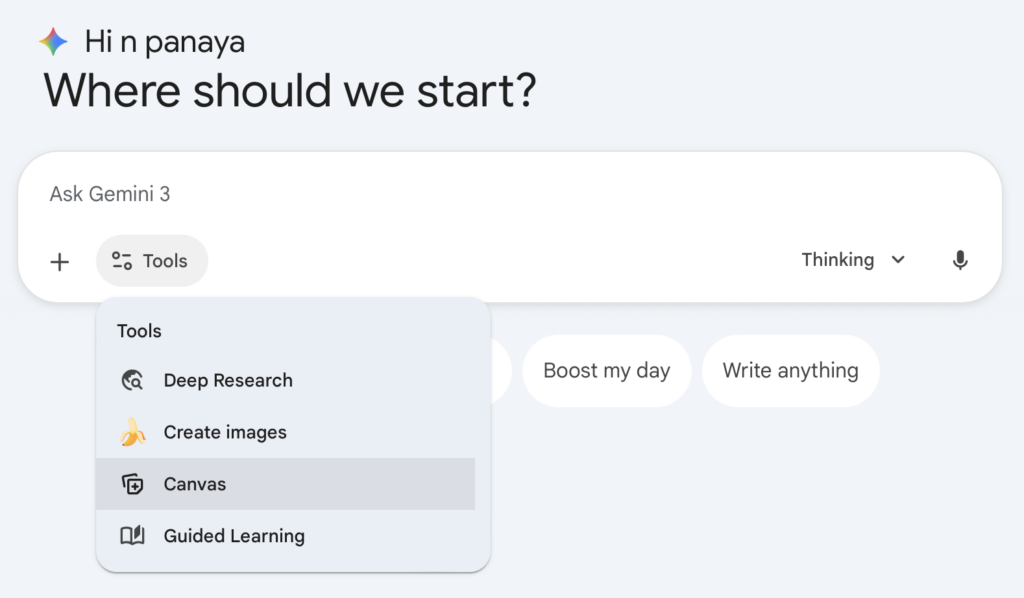
Task: Select Deep Research in the Tools menu
Action: point(228,380)
